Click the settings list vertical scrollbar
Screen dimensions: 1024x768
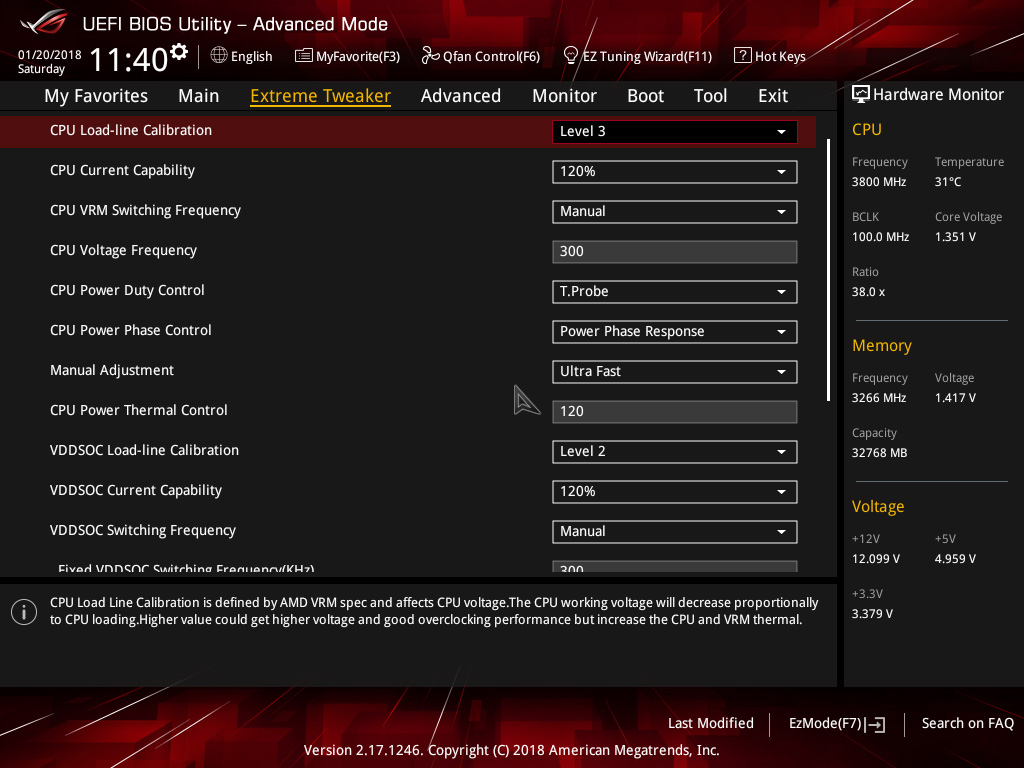coord(828,270)
